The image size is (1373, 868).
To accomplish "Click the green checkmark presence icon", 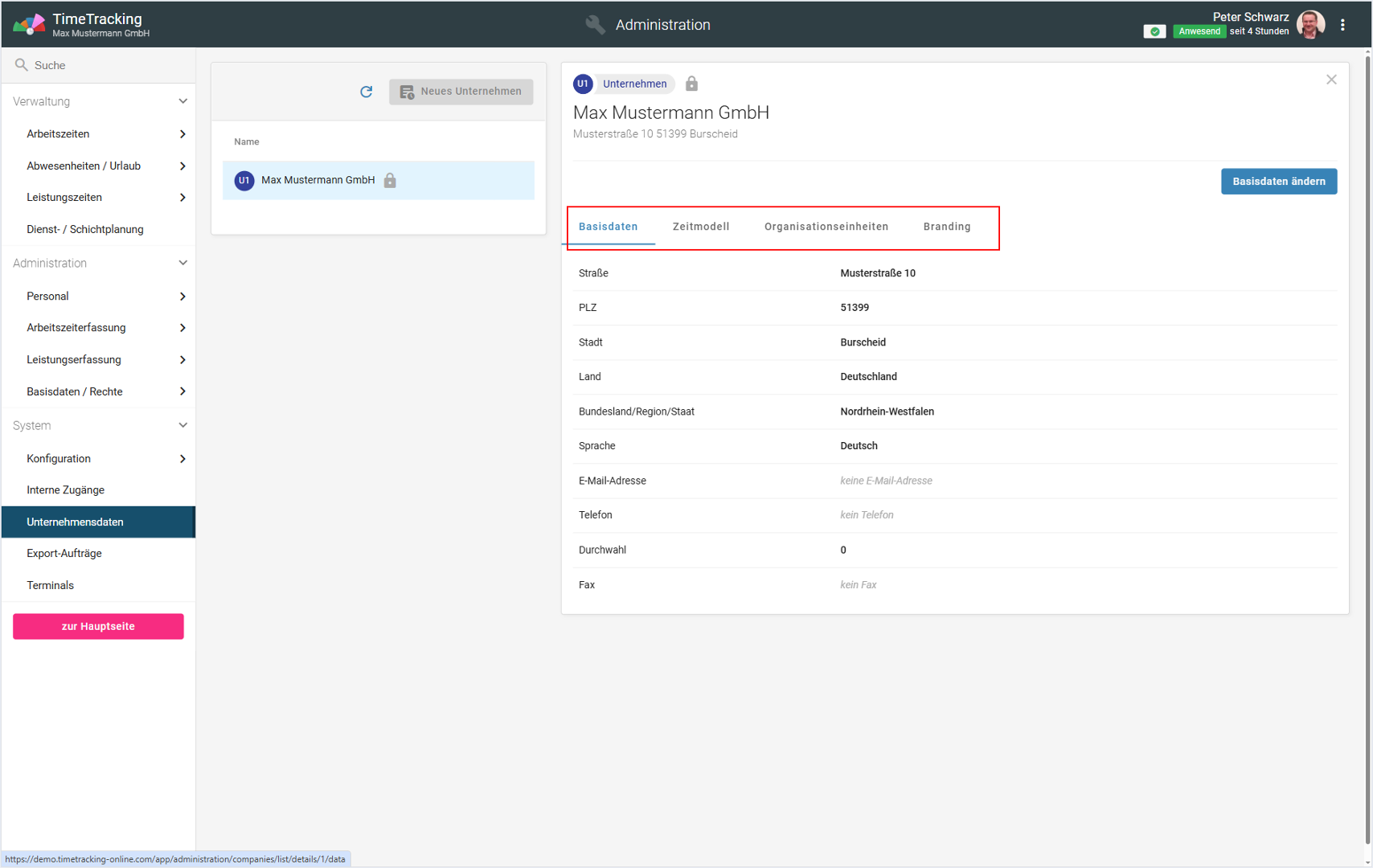I will click(1154, 31).
